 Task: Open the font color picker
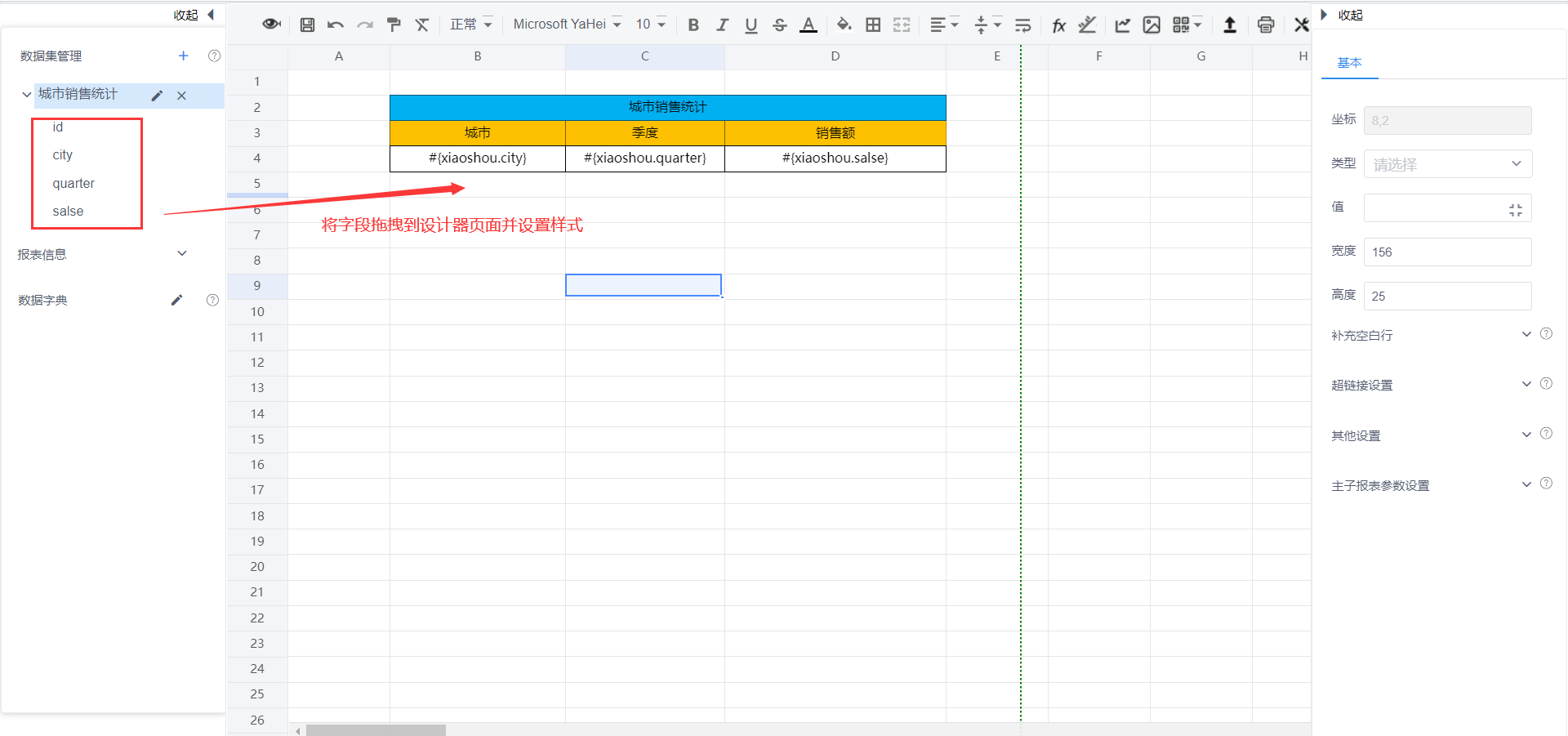coord(808,25)
